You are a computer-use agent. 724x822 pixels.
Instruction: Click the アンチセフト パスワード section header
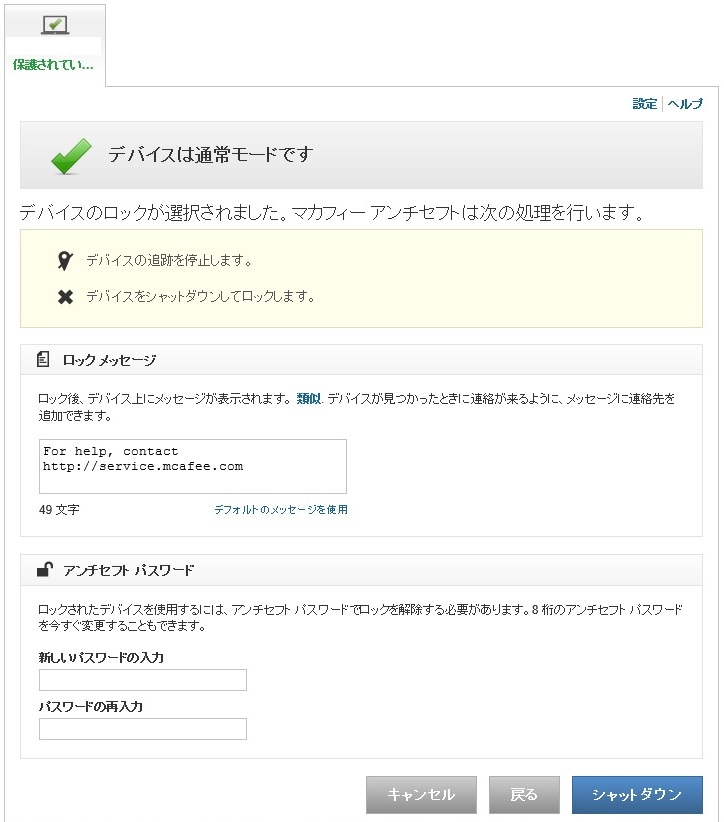click(x=128, y=570)
